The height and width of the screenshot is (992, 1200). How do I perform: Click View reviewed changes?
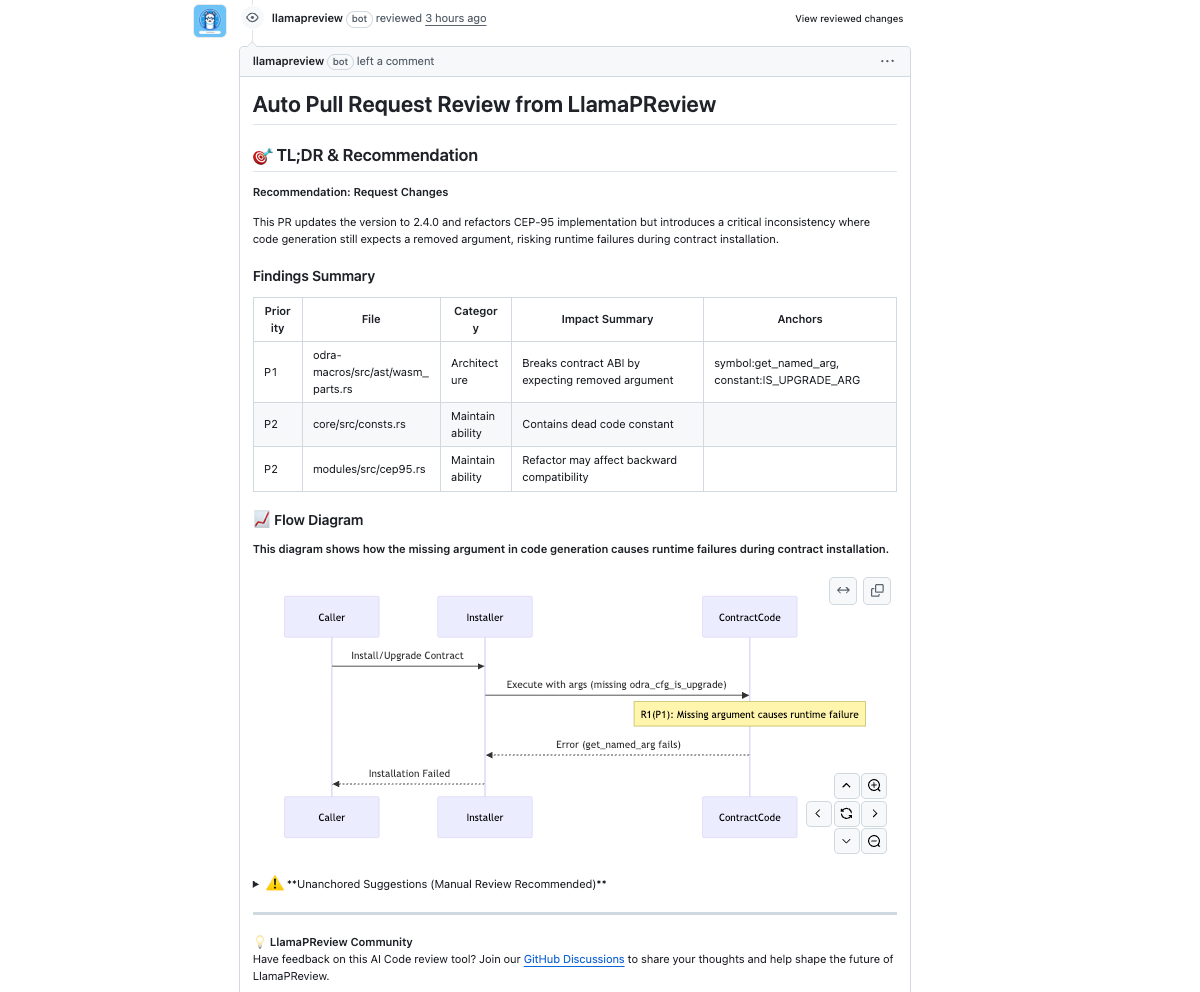[849, 19]
